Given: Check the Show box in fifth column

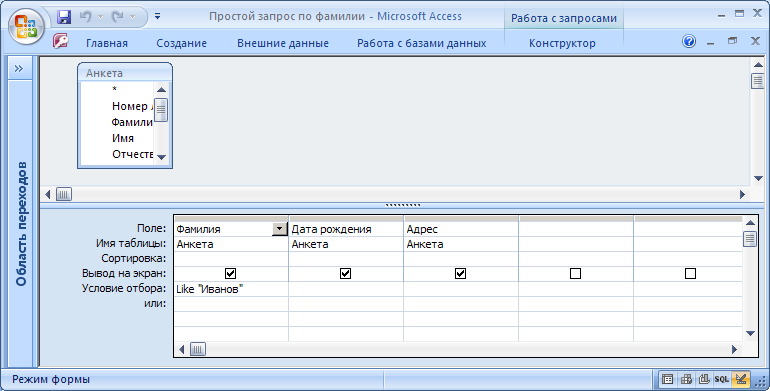Looking at the screenshot, I should tap(690, 273).
